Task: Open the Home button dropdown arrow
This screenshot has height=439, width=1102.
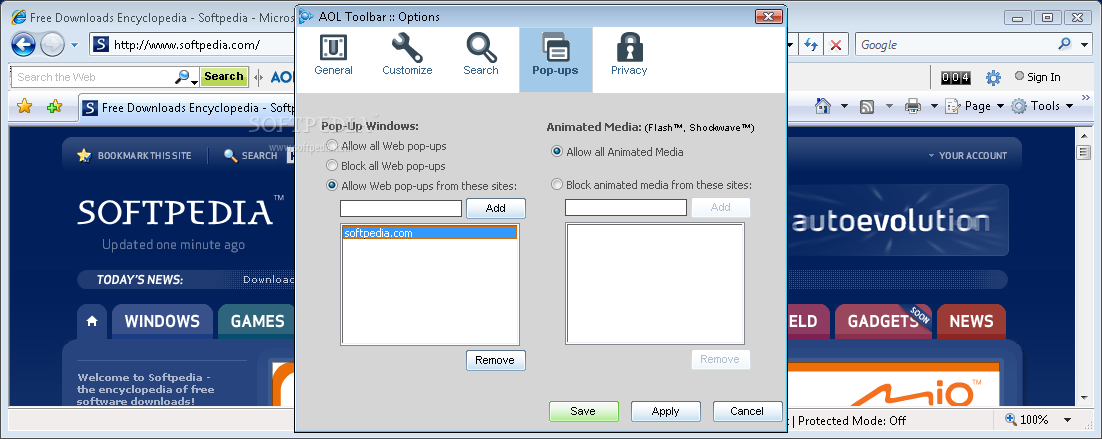Action: 844,107
